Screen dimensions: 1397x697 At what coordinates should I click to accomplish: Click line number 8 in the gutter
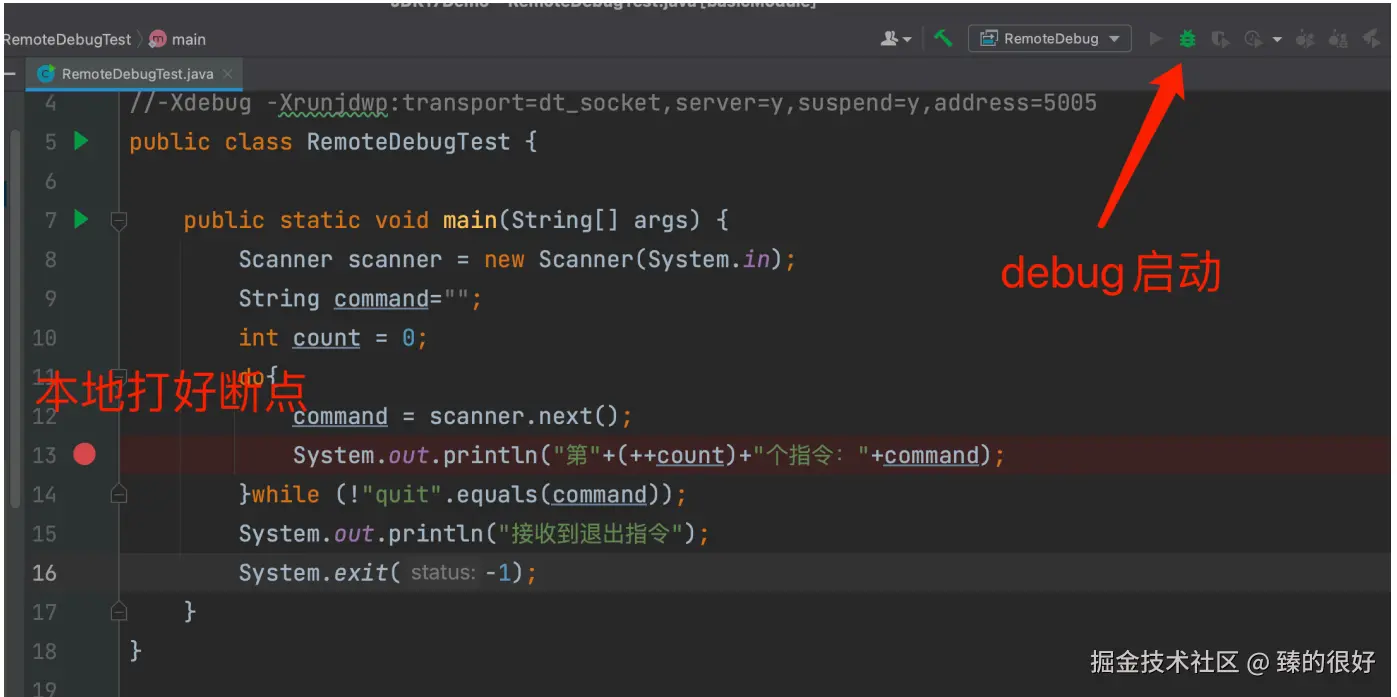coord(51,259)
